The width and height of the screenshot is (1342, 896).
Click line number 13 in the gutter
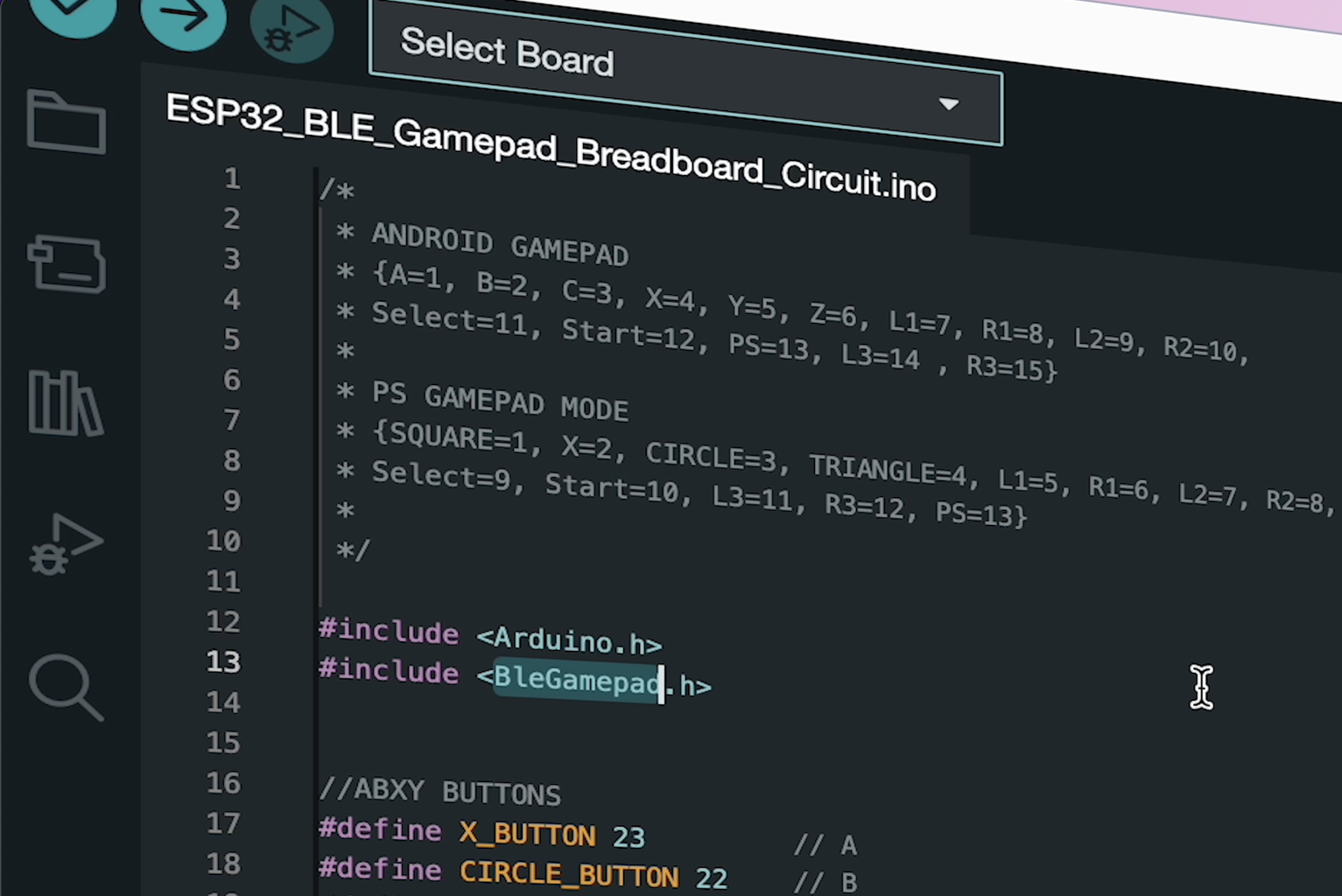224,662
